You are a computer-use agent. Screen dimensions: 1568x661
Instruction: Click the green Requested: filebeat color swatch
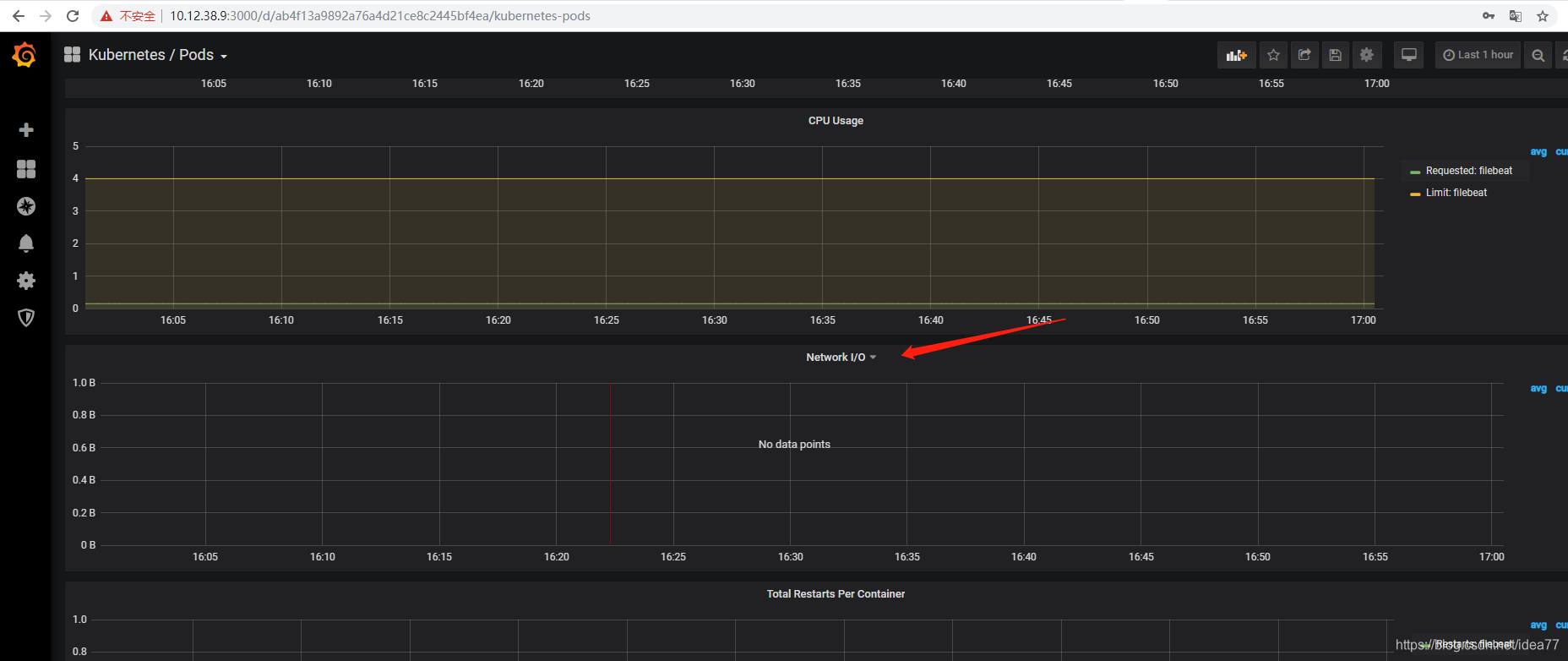(1415, 172)
